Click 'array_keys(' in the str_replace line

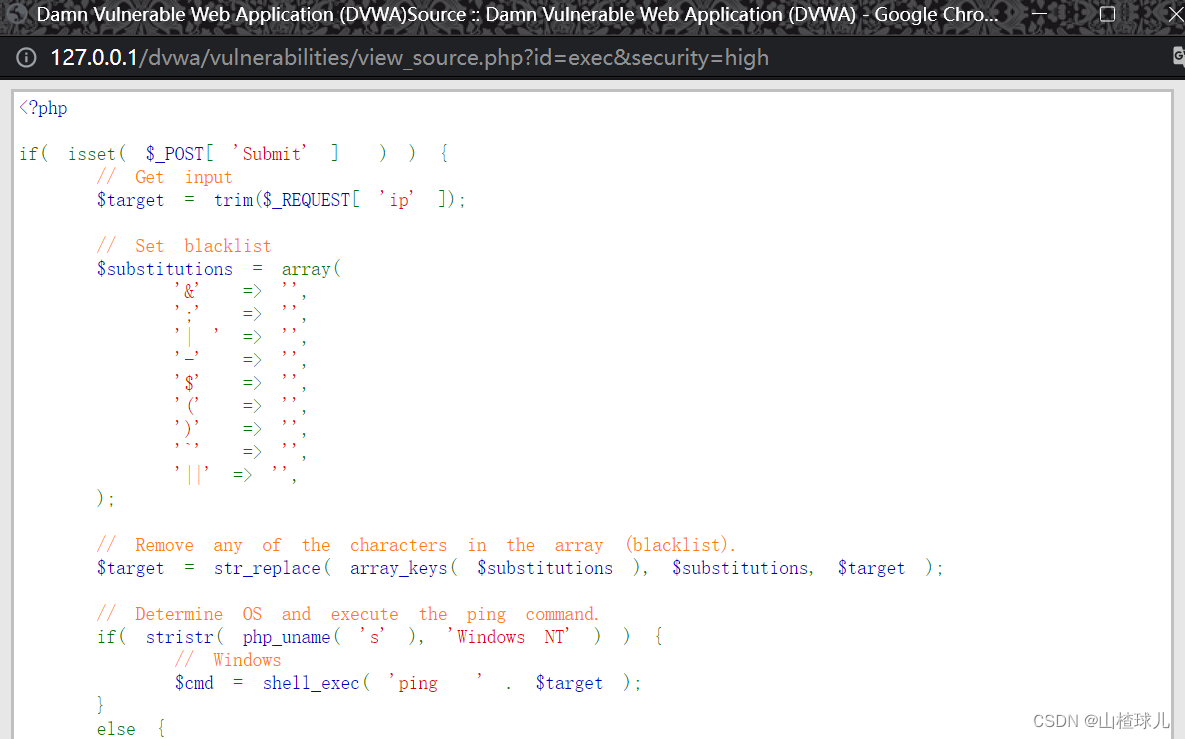(404, 567)
